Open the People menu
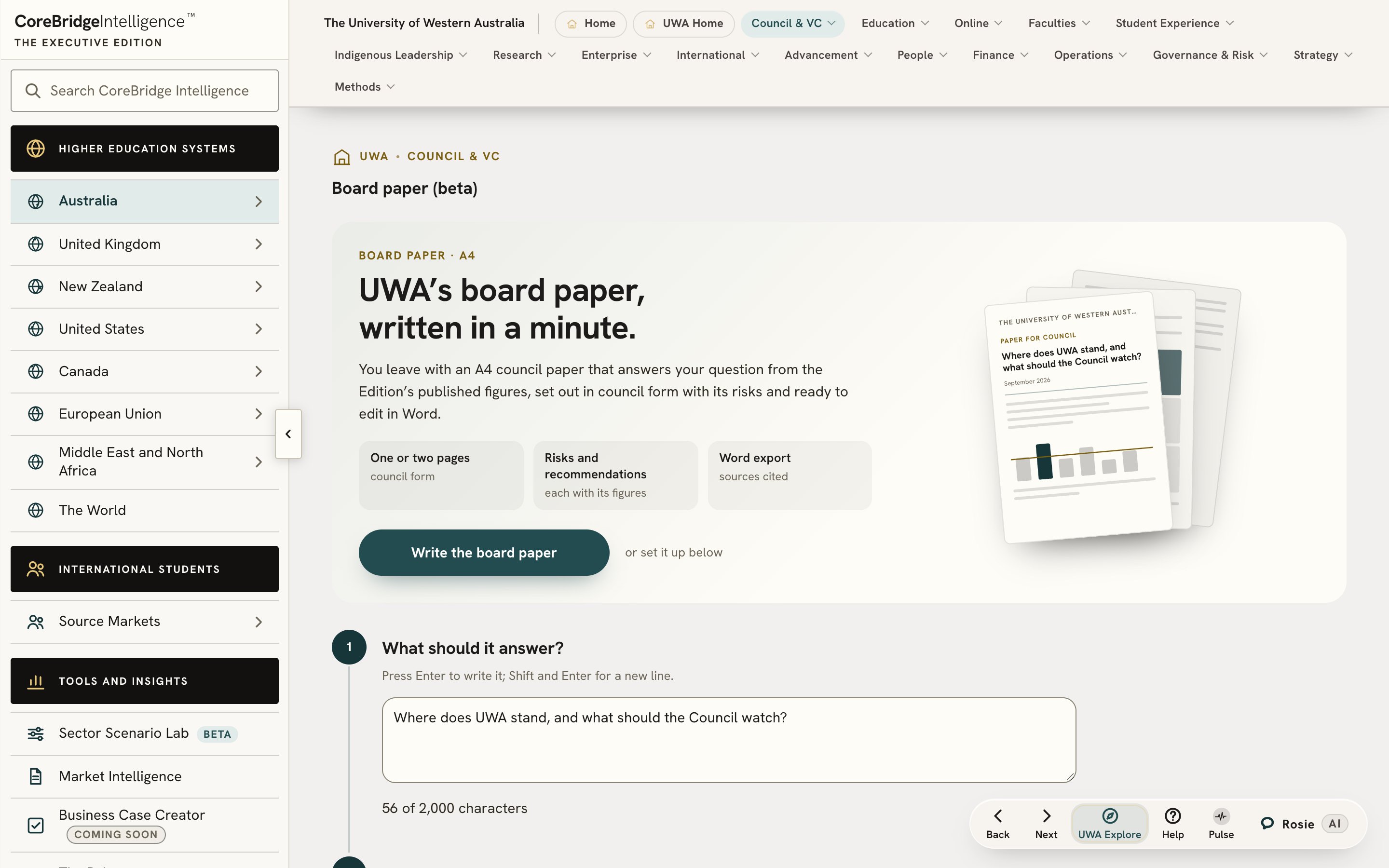Screen dimensions: 1389x868 pyautogui.click(x=922, y=55)
